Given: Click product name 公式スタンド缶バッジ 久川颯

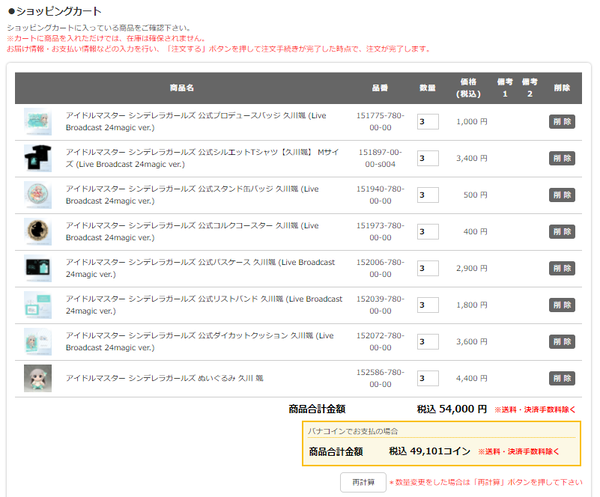Looking at the screenshot, I should point(192,195).
